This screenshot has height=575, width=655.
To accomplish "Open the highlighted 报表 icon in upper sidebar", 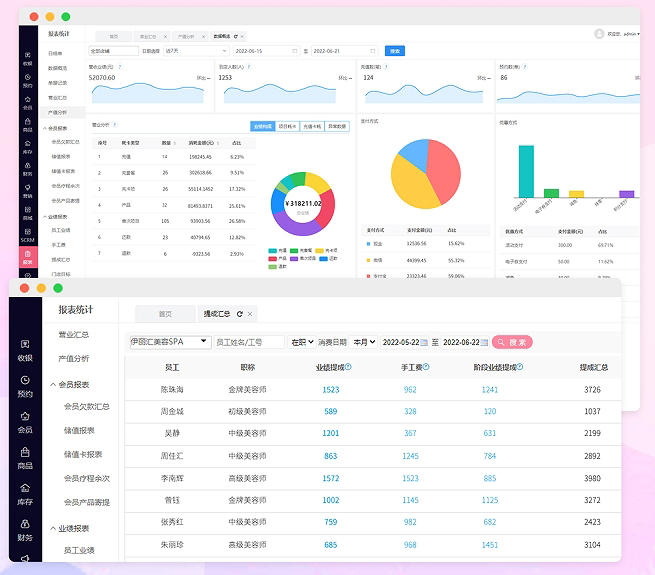I will pos(27,258).
